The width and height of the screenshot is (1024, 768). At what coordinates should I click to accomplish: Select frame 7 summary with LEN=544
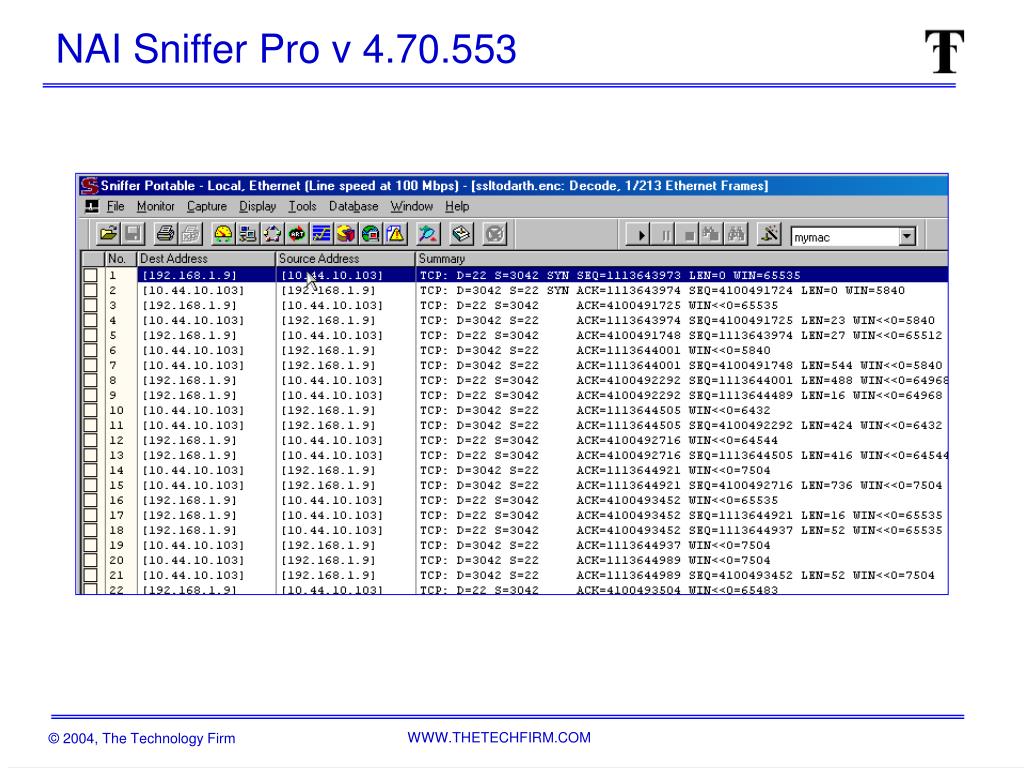(x=681, y=366)
